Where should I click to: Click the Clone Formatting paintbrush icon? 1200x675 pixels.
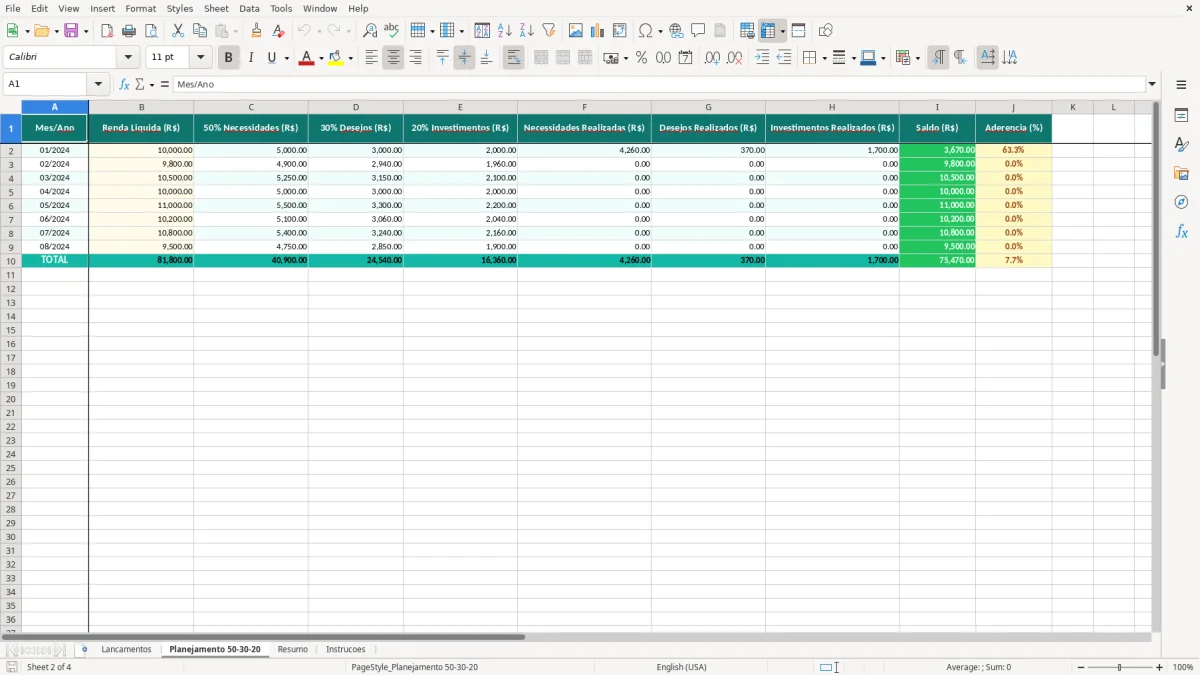pyautogui.click(x=256, y=31)
